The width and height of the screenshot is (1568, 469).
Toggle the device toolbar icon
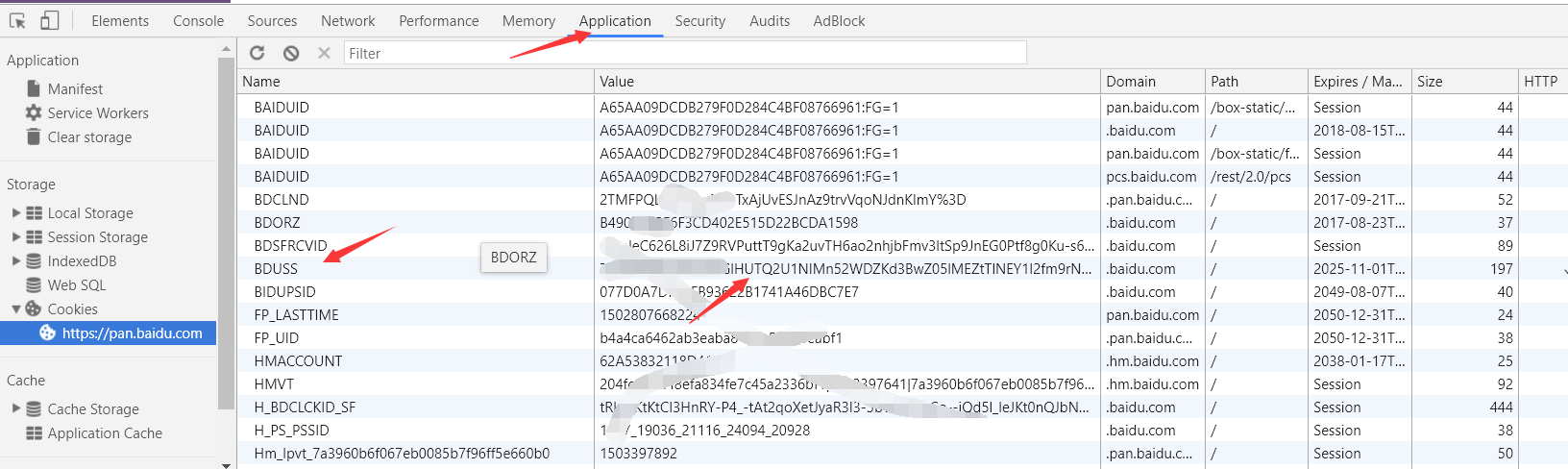49,20
